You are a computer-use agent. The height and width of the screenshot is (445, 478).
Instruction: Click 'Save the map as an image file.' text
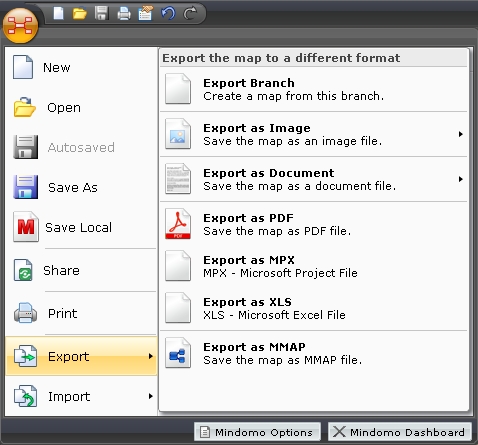[293, 141]
